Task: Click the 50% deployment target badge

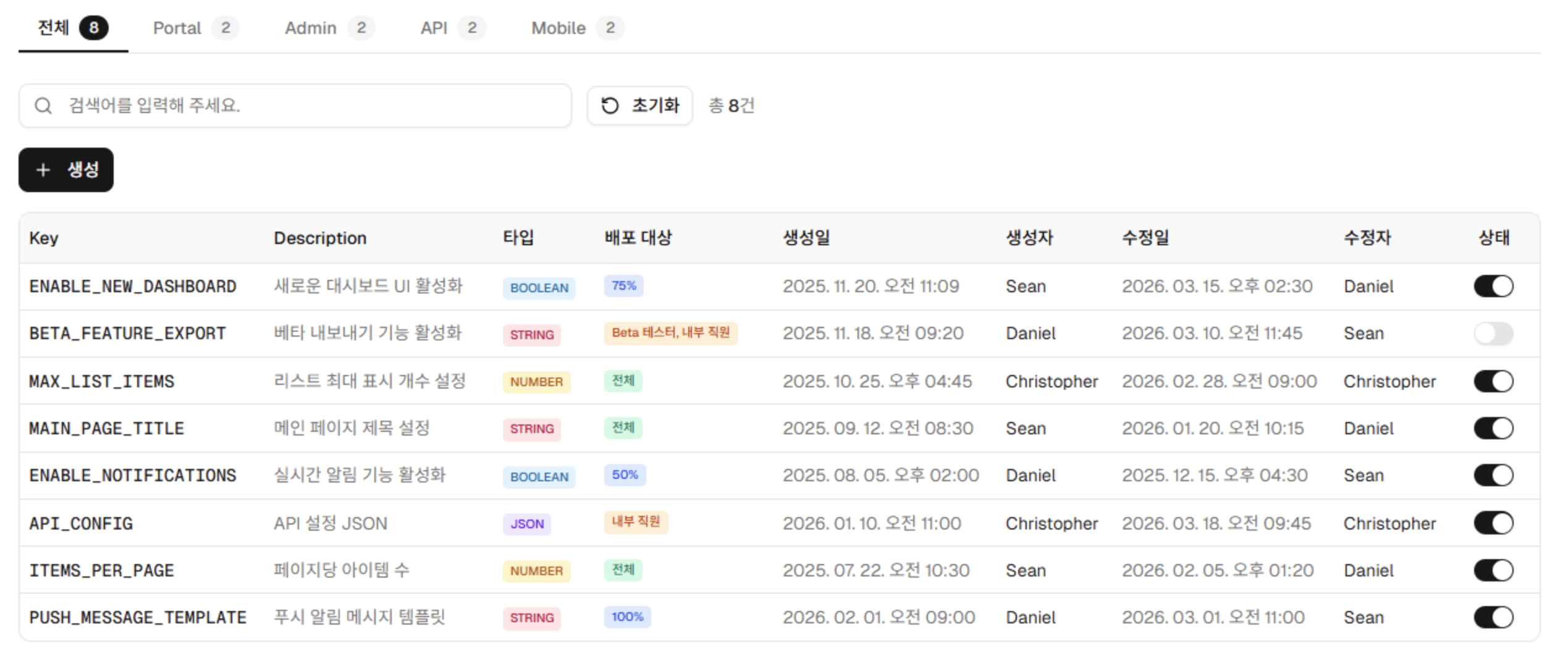Action: point(625,475)
